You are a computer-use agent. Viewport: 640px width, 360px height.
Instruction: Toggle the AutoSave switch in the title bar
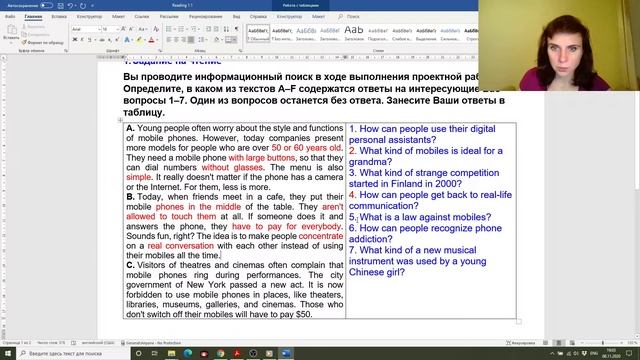pyautogui.click(x=46, y=6)
